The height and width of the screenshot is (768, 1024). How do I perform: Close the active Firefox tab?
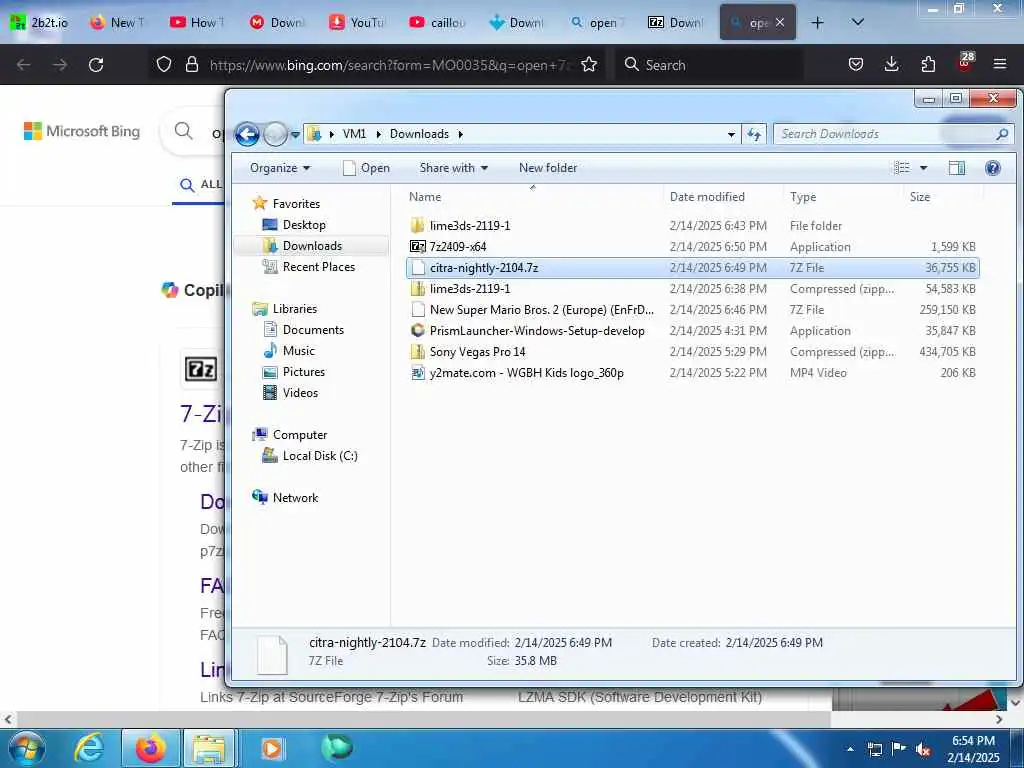pyautogui.click(x=780, y=22)
